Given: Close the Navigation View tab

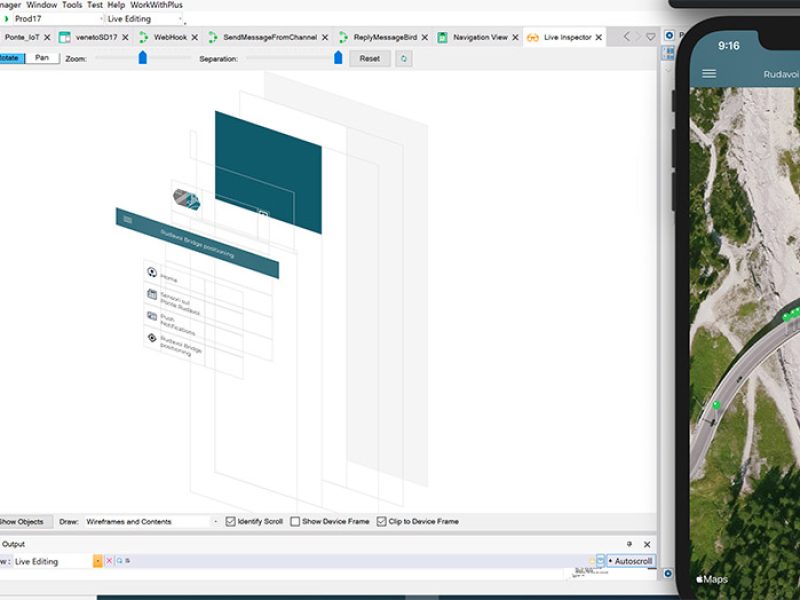Looking at the screenshot, I should pos(515,37).
